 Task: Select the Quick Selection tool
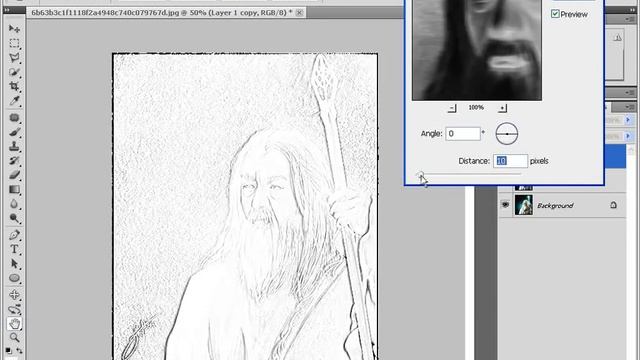(14, 72)
